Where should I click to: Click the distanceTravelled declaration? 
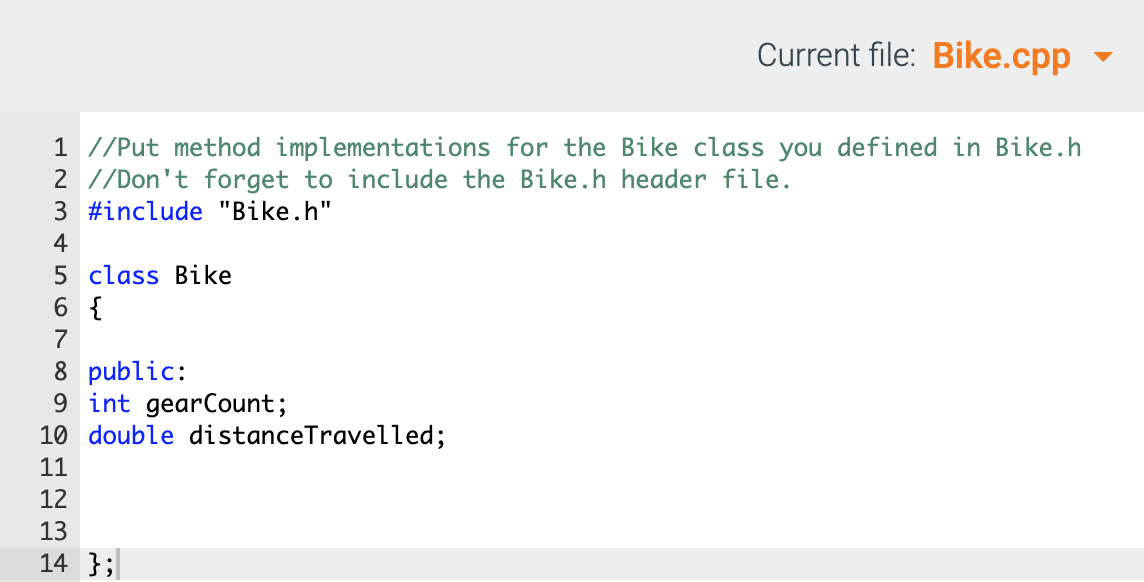tap(315, 435)
